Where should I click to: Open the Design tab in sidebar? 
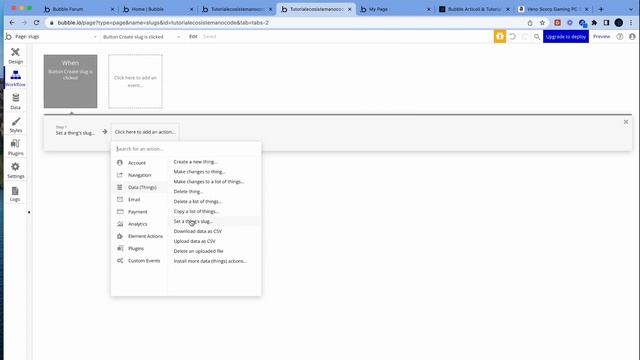tap(16, 56)
